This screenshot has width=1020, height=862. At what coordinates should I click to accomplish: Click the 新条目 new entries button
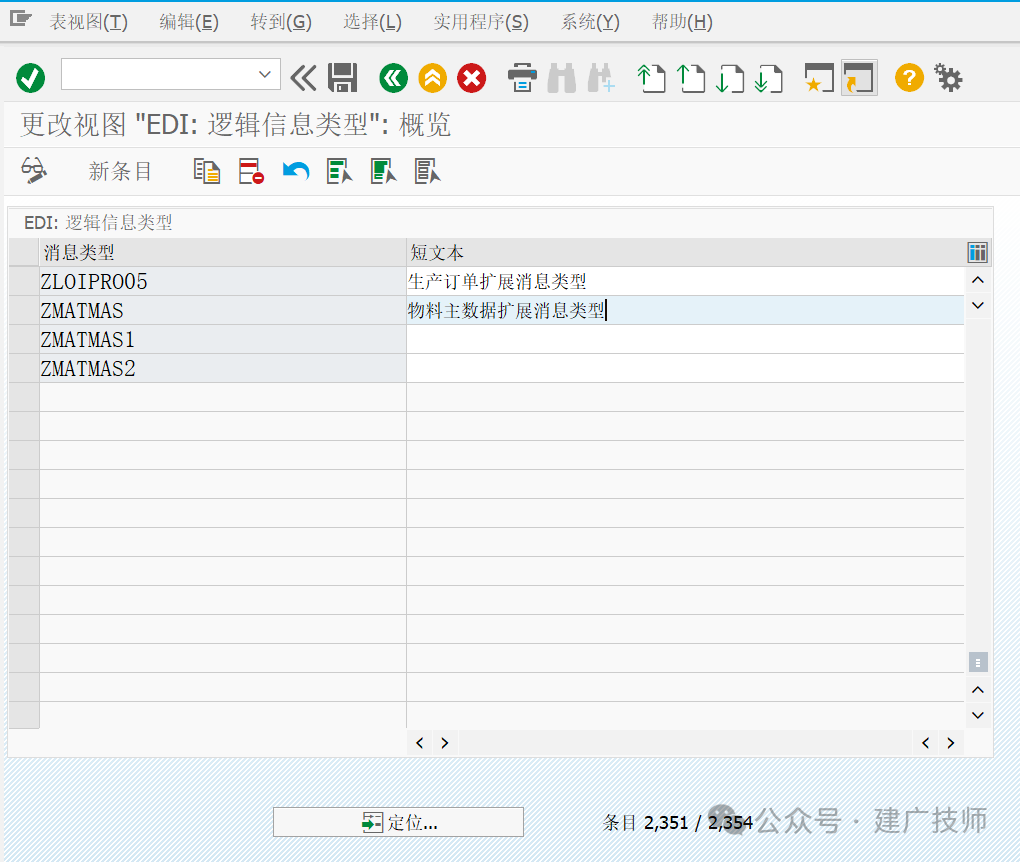coord(120,172)
